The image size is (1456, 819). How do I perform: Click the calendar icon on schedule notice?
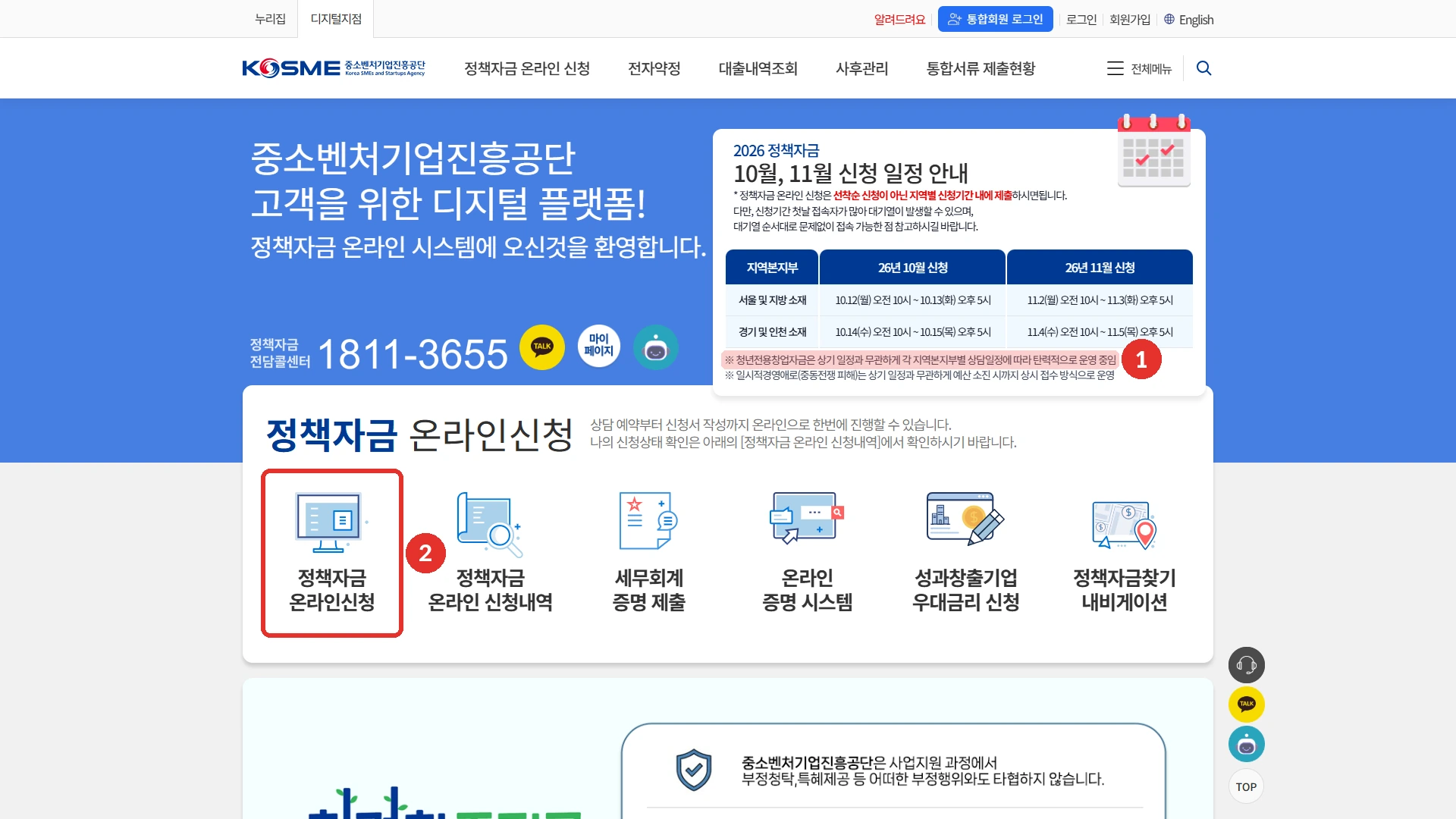(x=1153, y=150)
